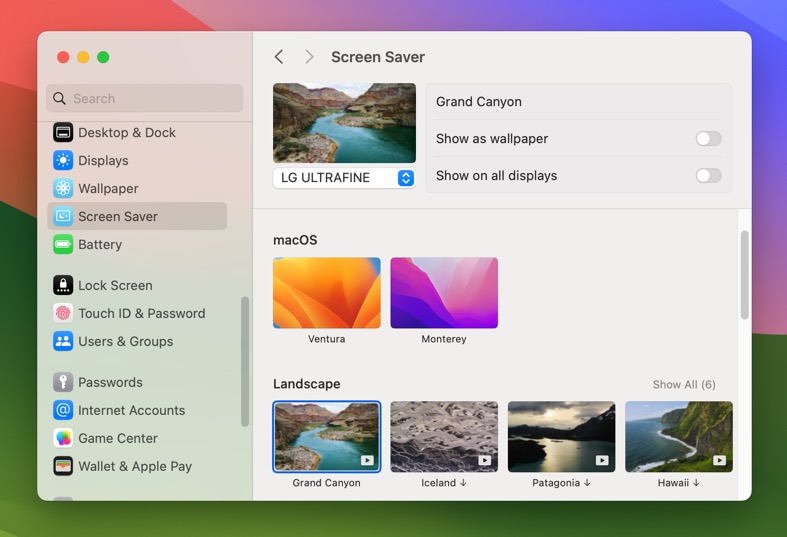This screenshot has height=537, width=787.
Task: Click the Users & Groups people icon
Action: pos(63,341)
